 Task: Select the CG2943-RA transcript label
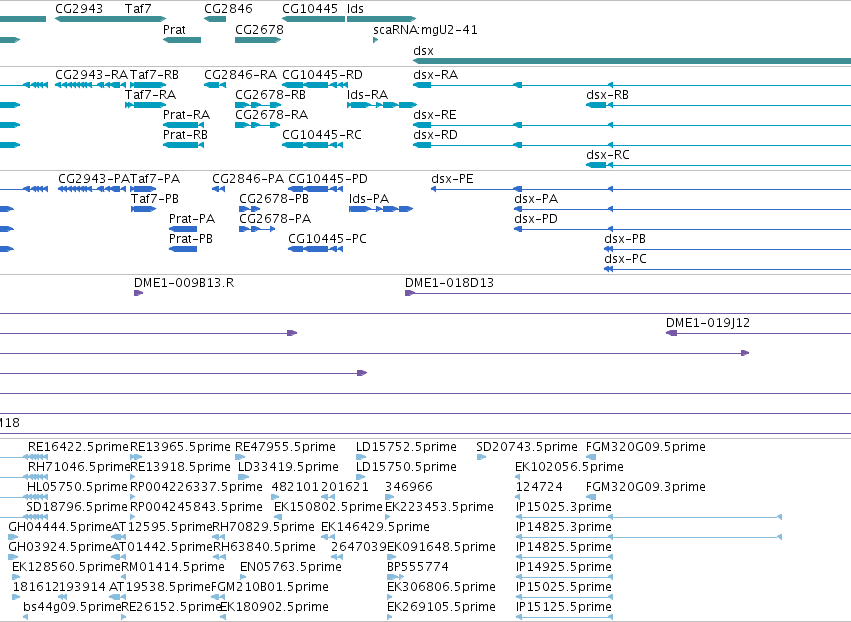tap(91, 74)
